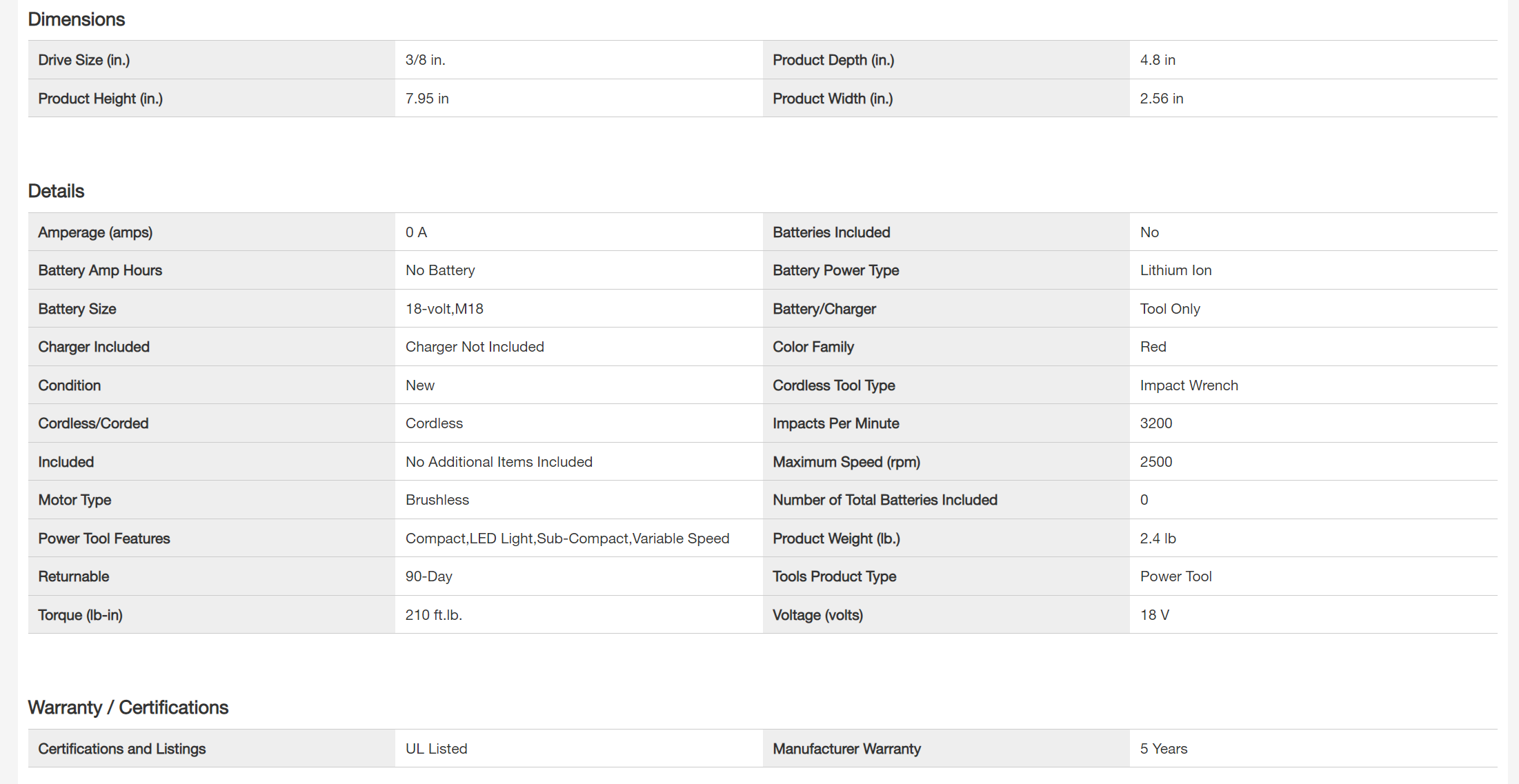The height and width of the screenshot is (784, 1519).
Task: Click the Product Depth (in.) label
Action: [x=833, y=60]
